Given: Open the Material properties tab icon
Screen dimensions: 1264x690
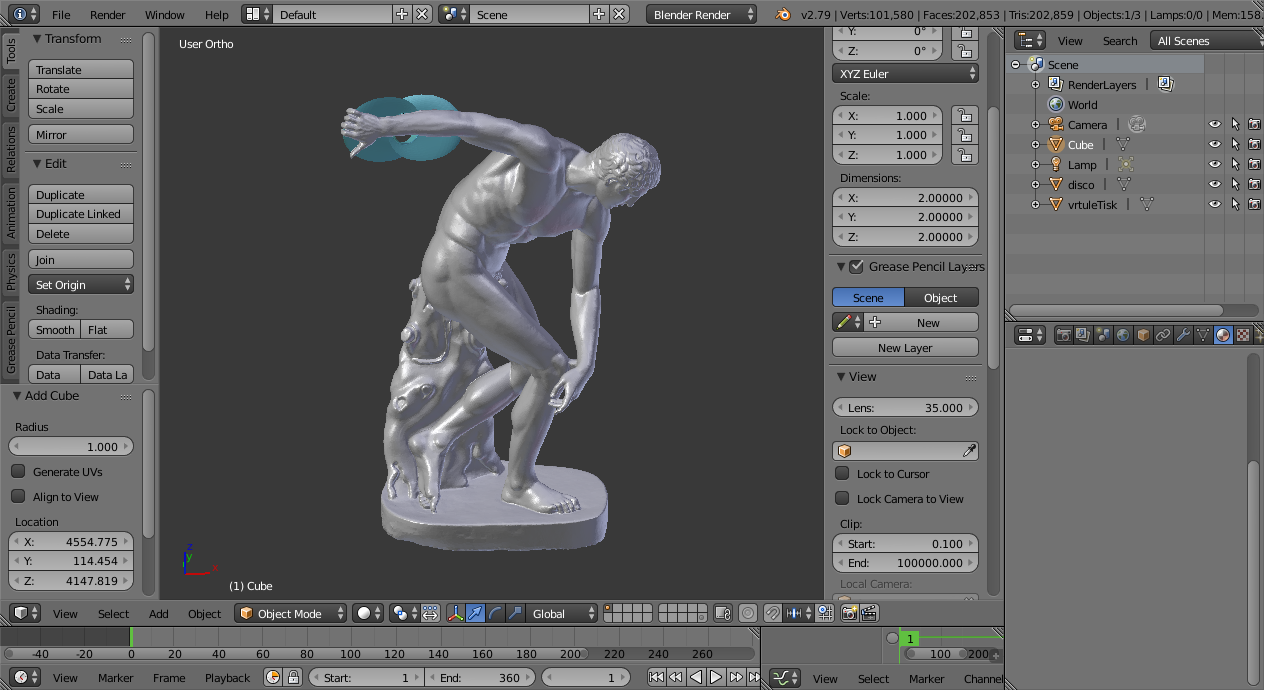Looking at the screenshot, I should [1223, 335].
